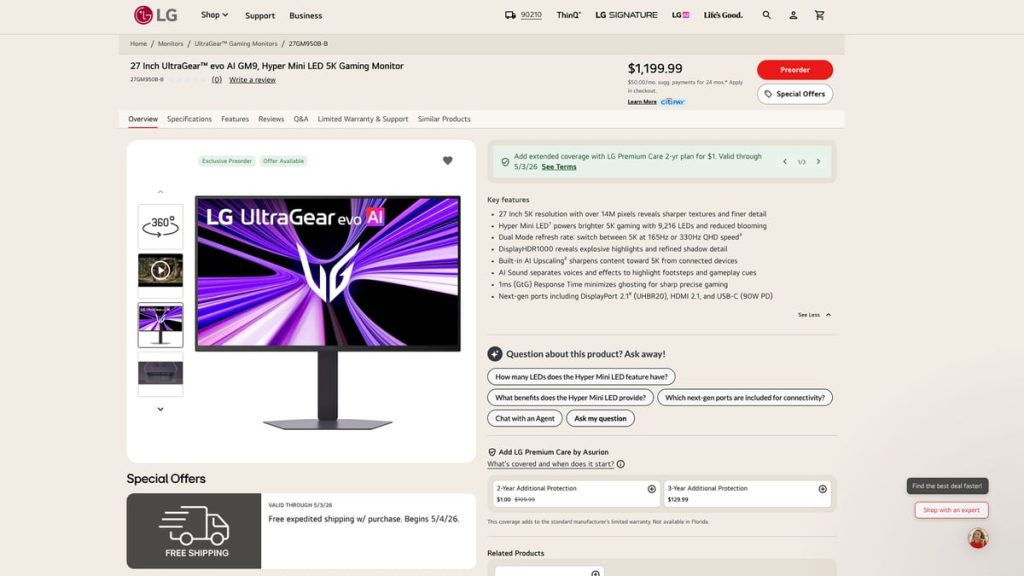The width and height of the screenshot is (1024, 576).
Task: Click the Citi Pay logo
Action: click(x=673, y=102)
